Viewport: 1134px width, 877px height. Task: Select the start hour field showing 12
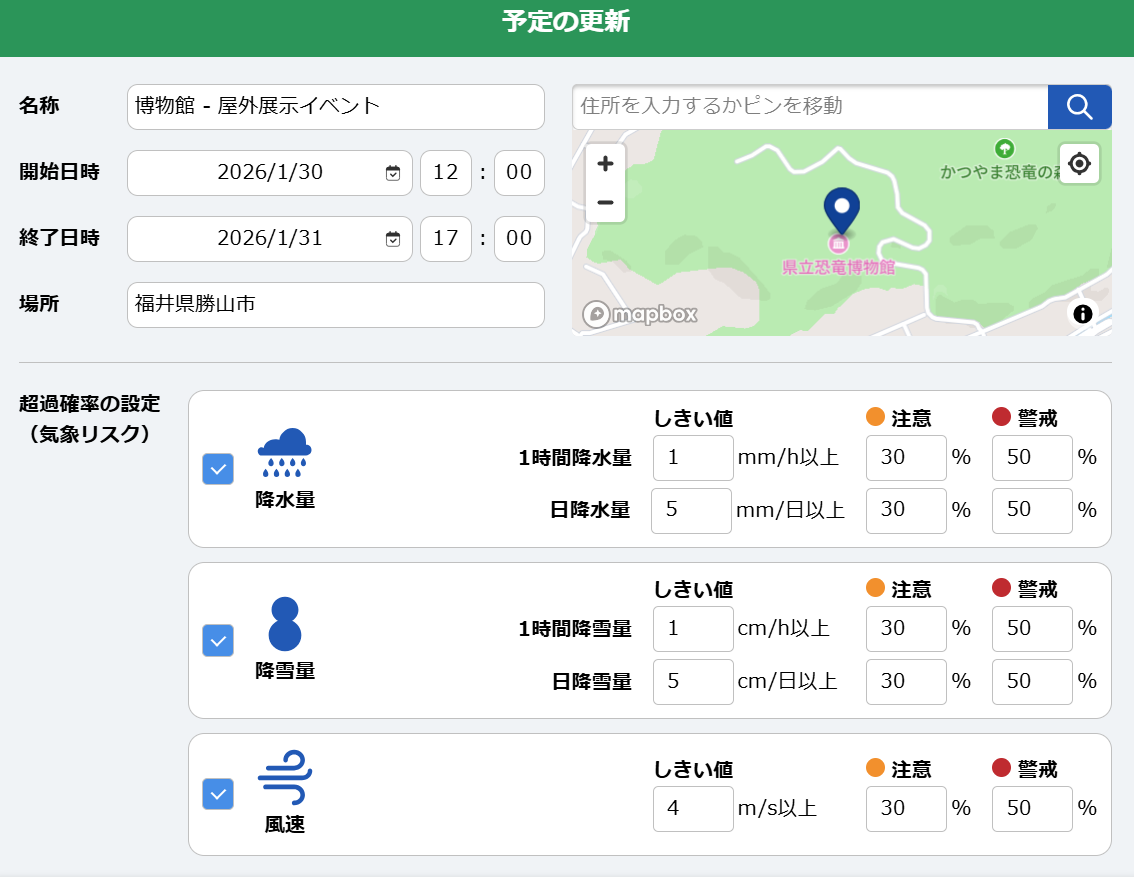tap(445, 173)
